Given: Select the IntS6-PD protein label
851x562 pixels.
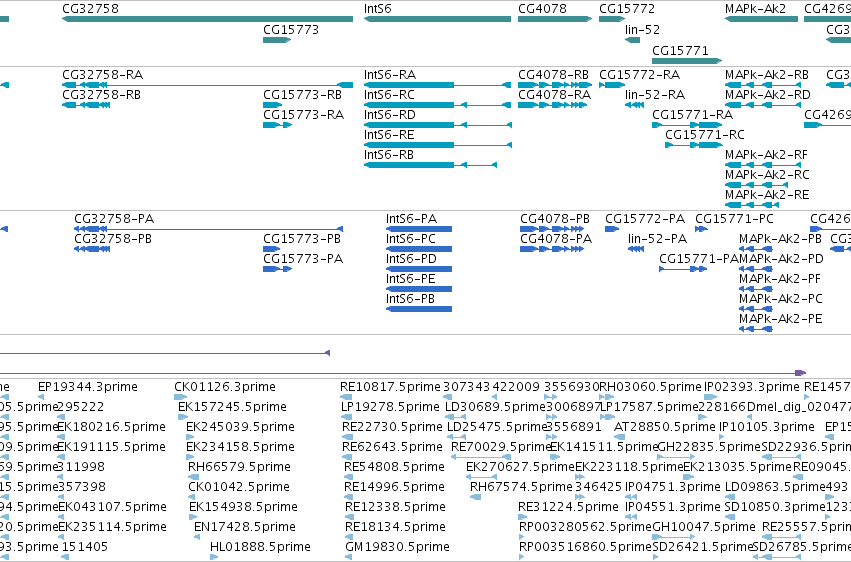Looking at the screenshot, I should tap(411, 259).
